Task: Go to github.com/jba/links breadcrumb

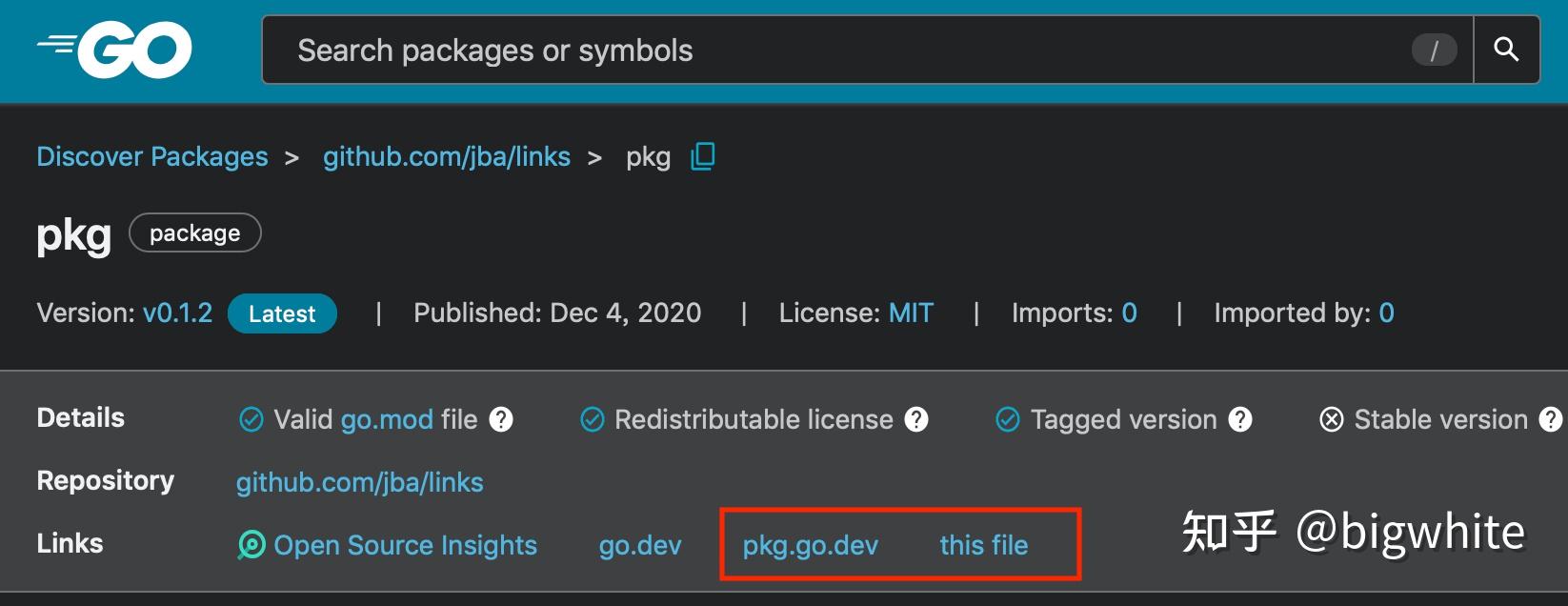Action: point(447,156)
